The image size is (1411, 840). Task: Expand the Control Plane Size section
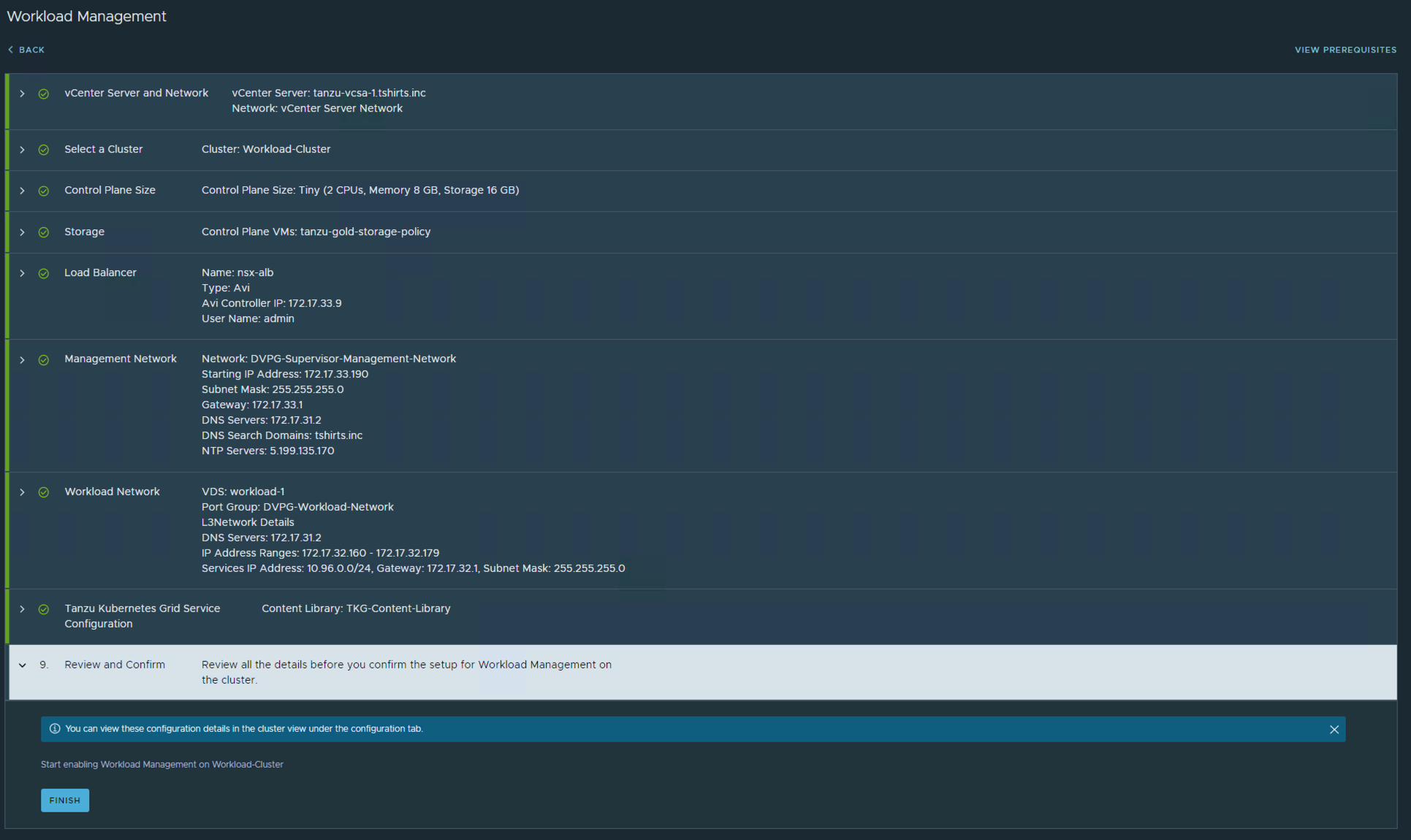[x=22, y=191]
